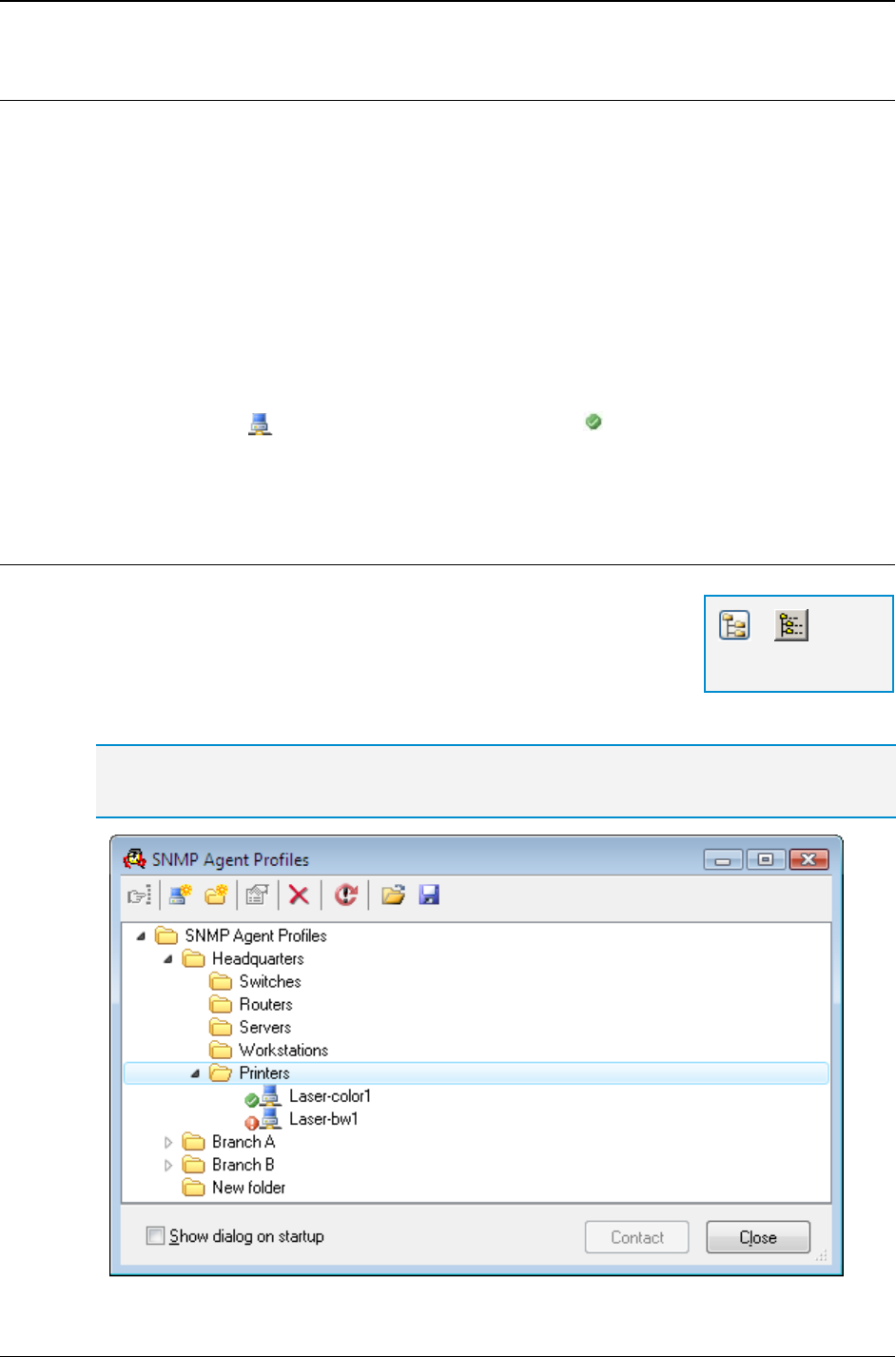Select the Routers tree item
Image resolution: width=896 pixels, height=1357 pixels.
click(265, 1004)
